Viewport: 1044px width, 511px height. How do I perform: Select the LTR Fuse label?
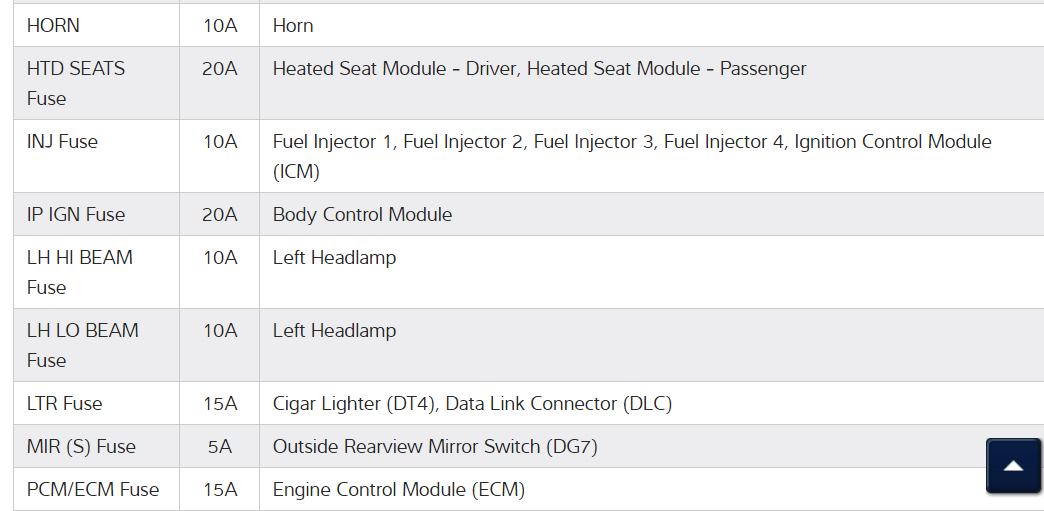click(64, 403)
